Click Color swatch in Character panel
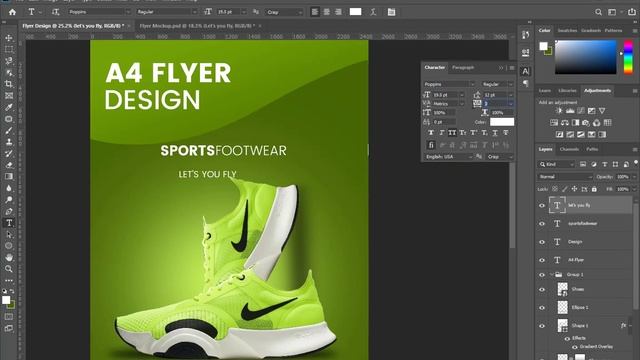Screen dimensions: 640x360 (502, 122)
